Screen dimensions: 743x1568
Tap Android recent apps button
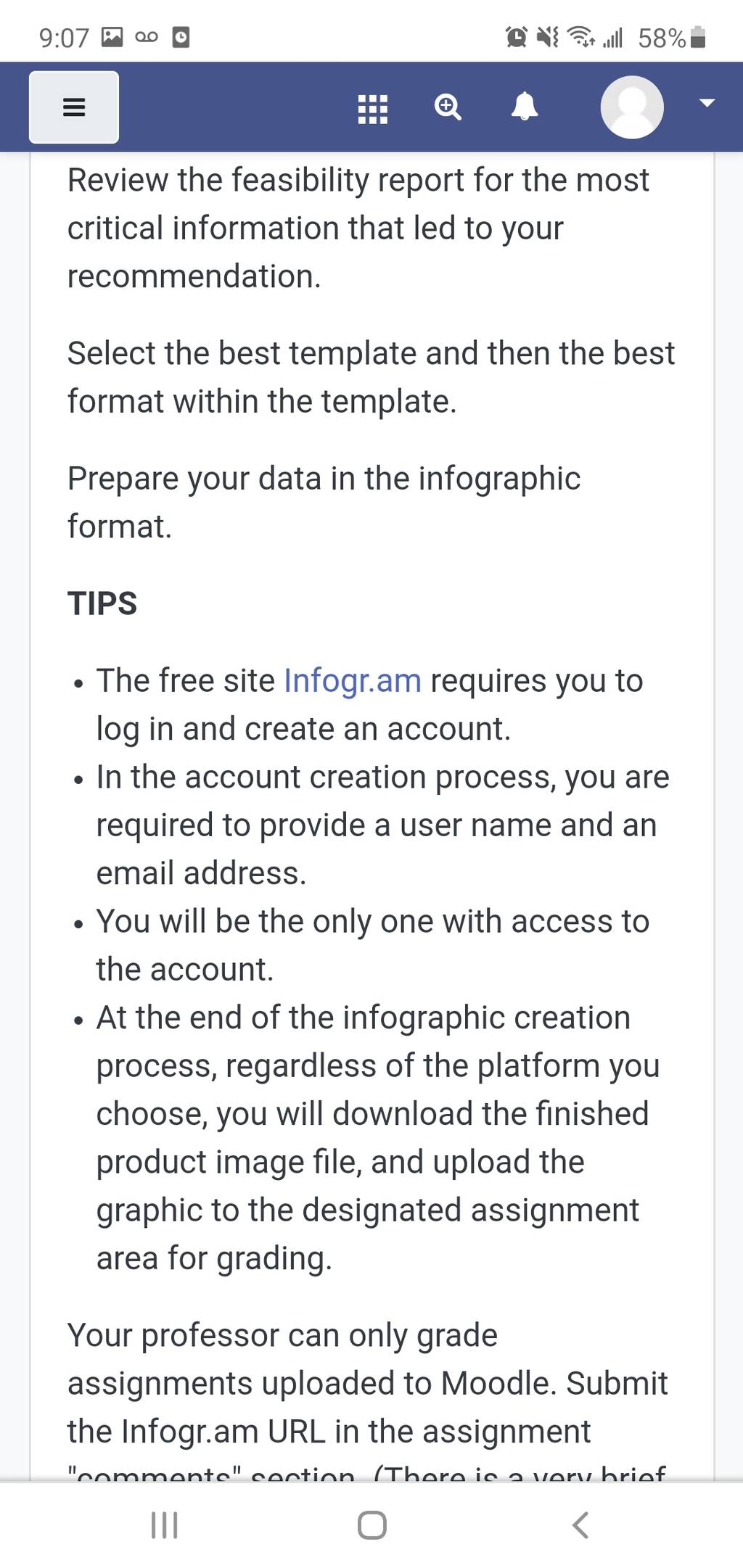coord(164,1524)
